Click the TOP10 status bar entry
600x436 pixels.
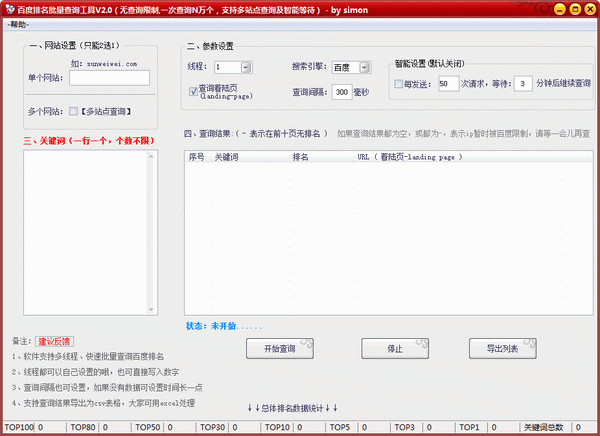[x=277, y=427]
